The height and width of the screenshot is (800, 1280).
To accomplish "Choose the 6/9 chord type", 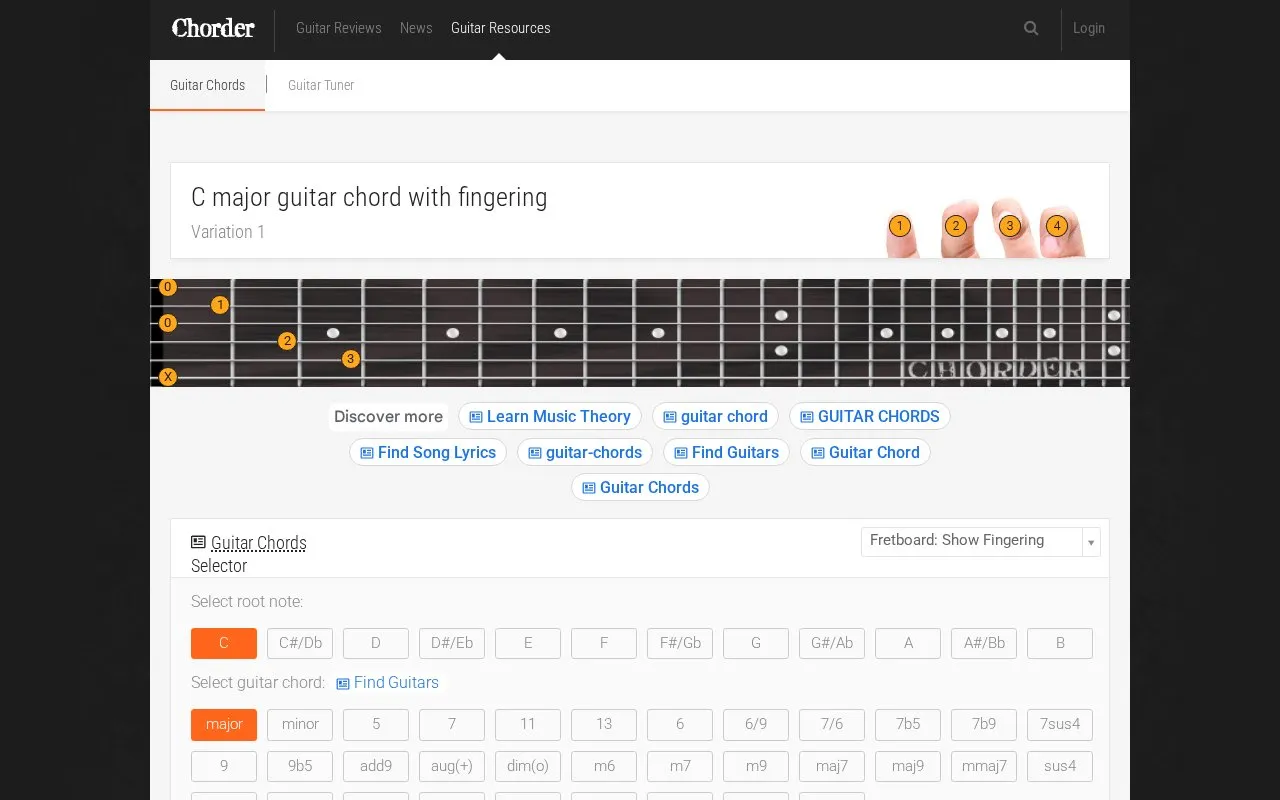I will 756,724.
